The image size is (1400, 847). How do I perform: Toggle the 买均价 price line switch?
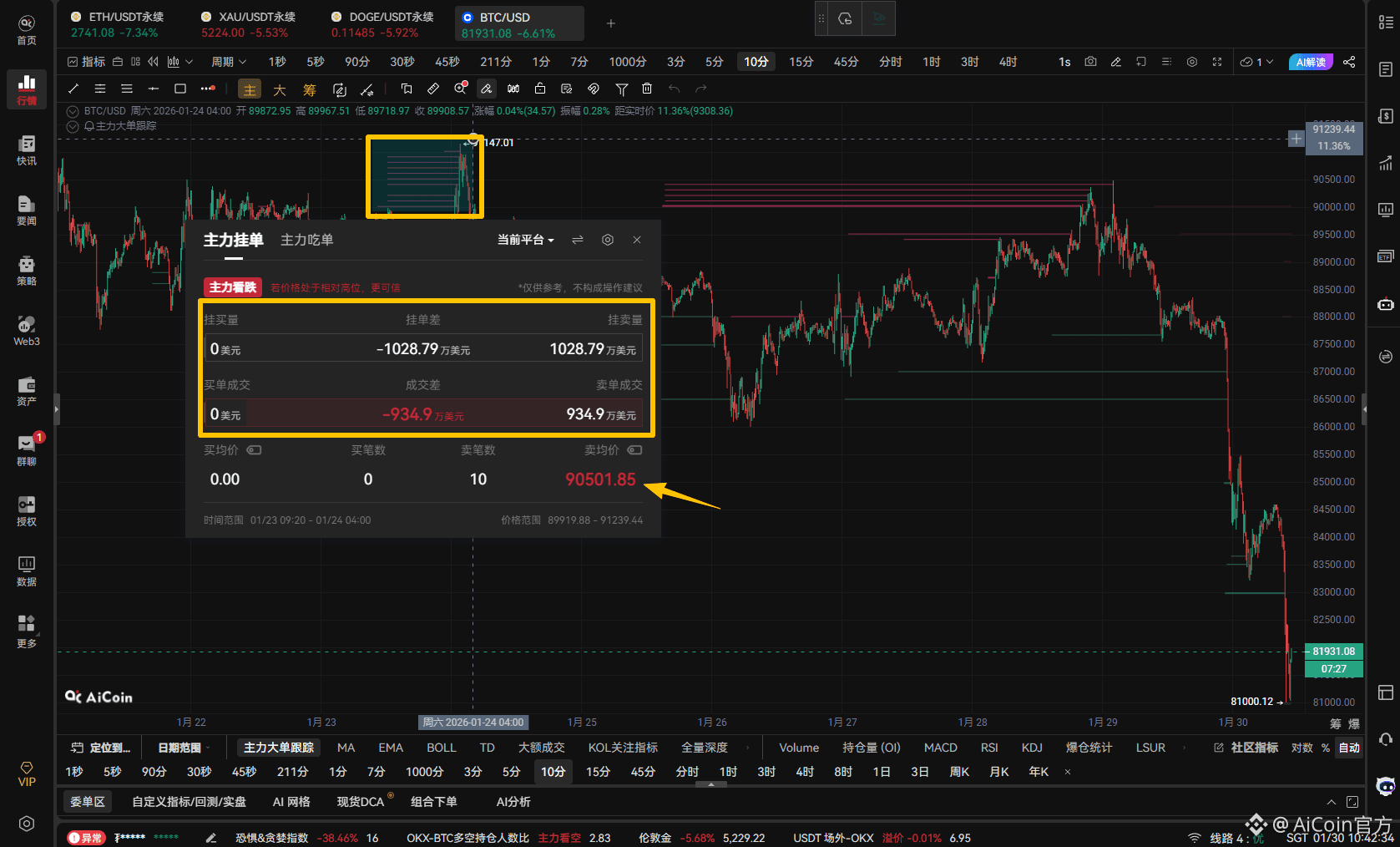(254, 450)
